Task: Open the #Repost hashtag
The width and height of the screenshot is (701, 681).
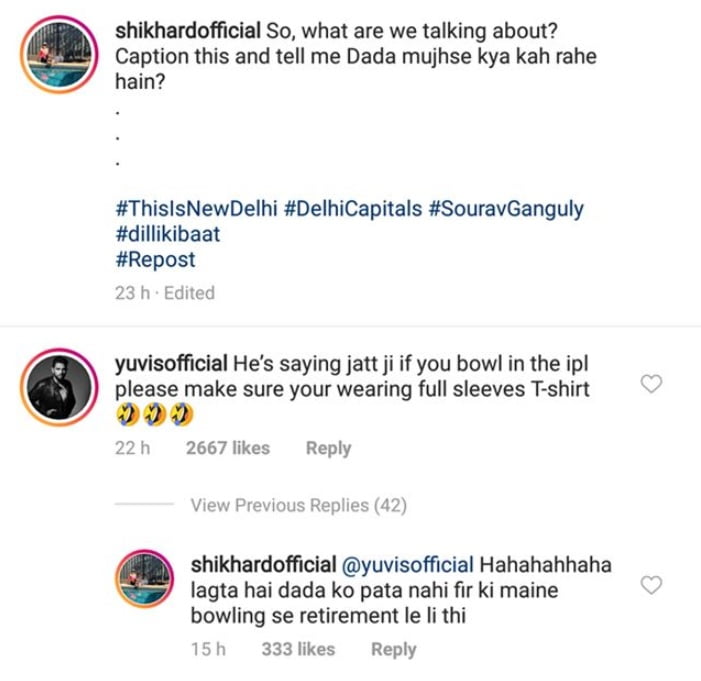Action: [156, 259]
